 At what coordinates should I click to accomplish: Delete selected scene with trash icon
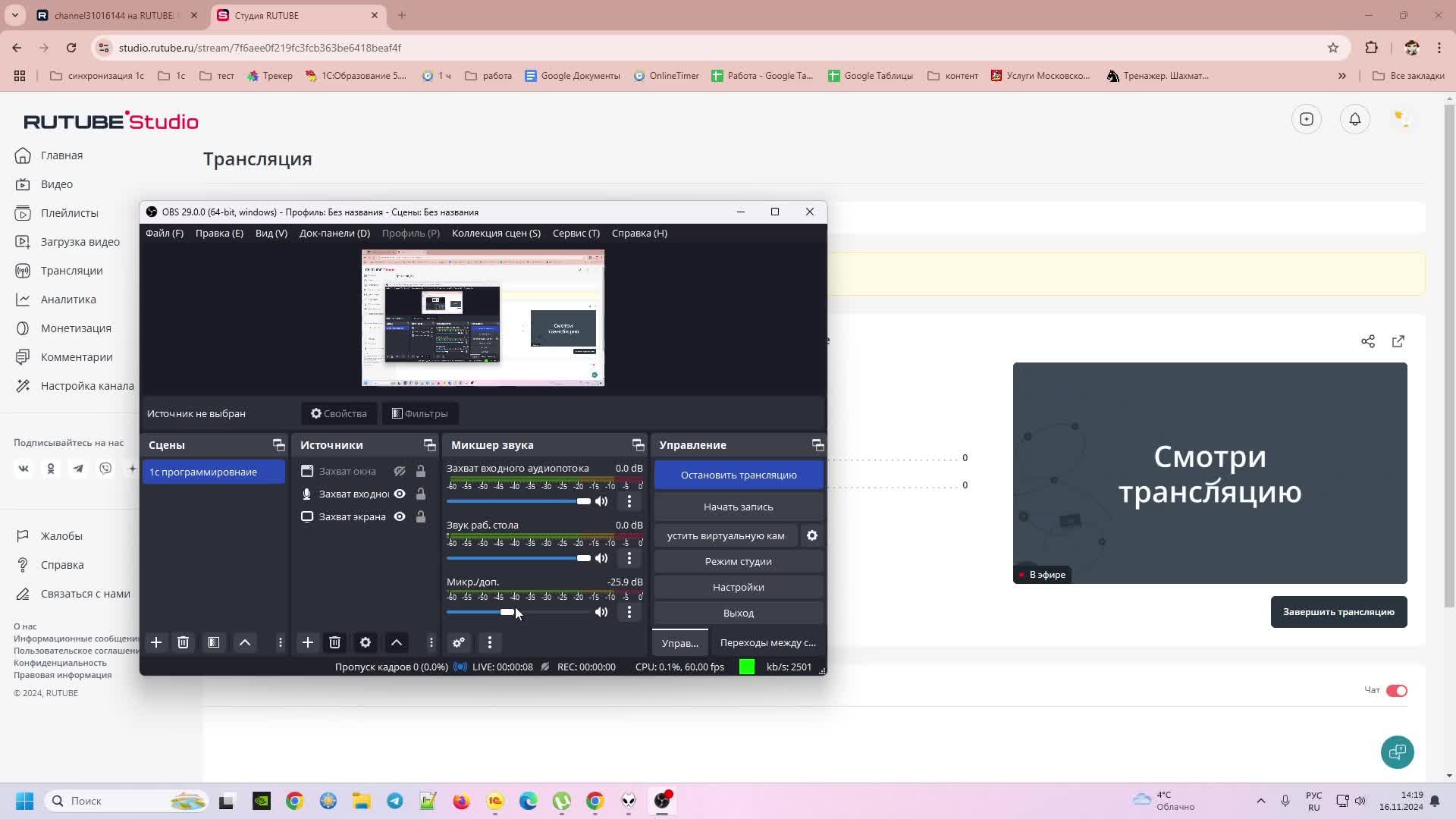(x=183, y=642)
